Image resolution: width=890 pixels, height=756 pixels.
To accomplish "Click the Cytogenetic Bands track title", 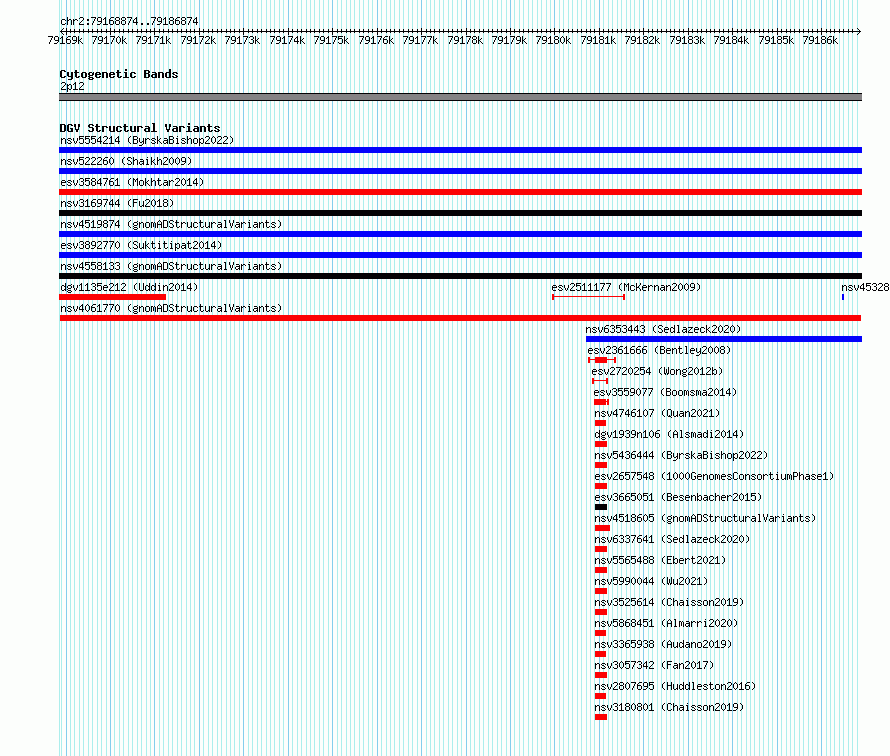I will (119, 74).
